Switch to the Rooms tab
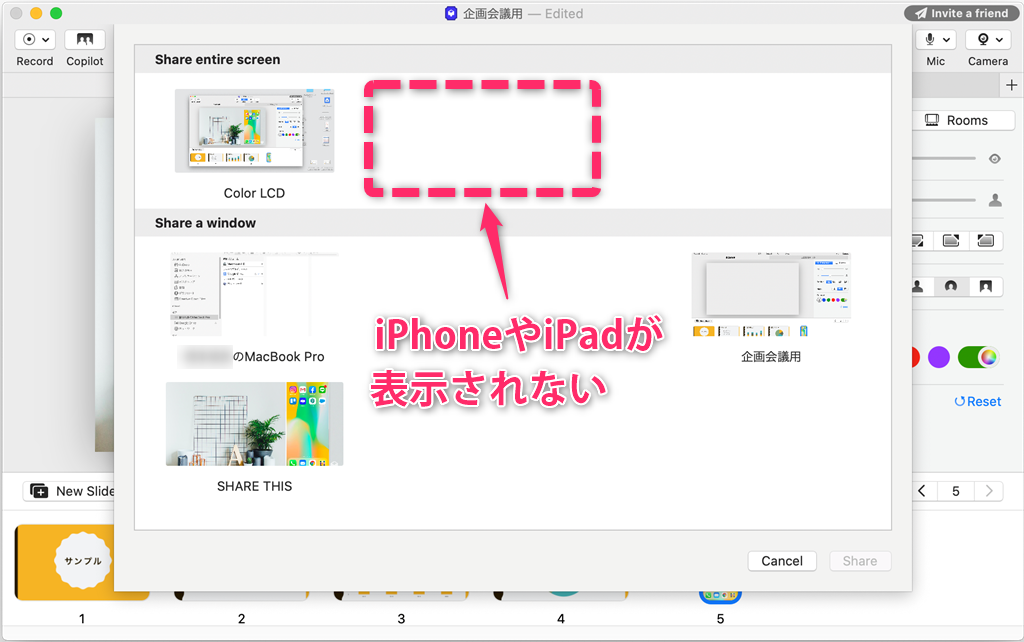This screenshot has height=642, width=1024. click(x=964, y=119)
